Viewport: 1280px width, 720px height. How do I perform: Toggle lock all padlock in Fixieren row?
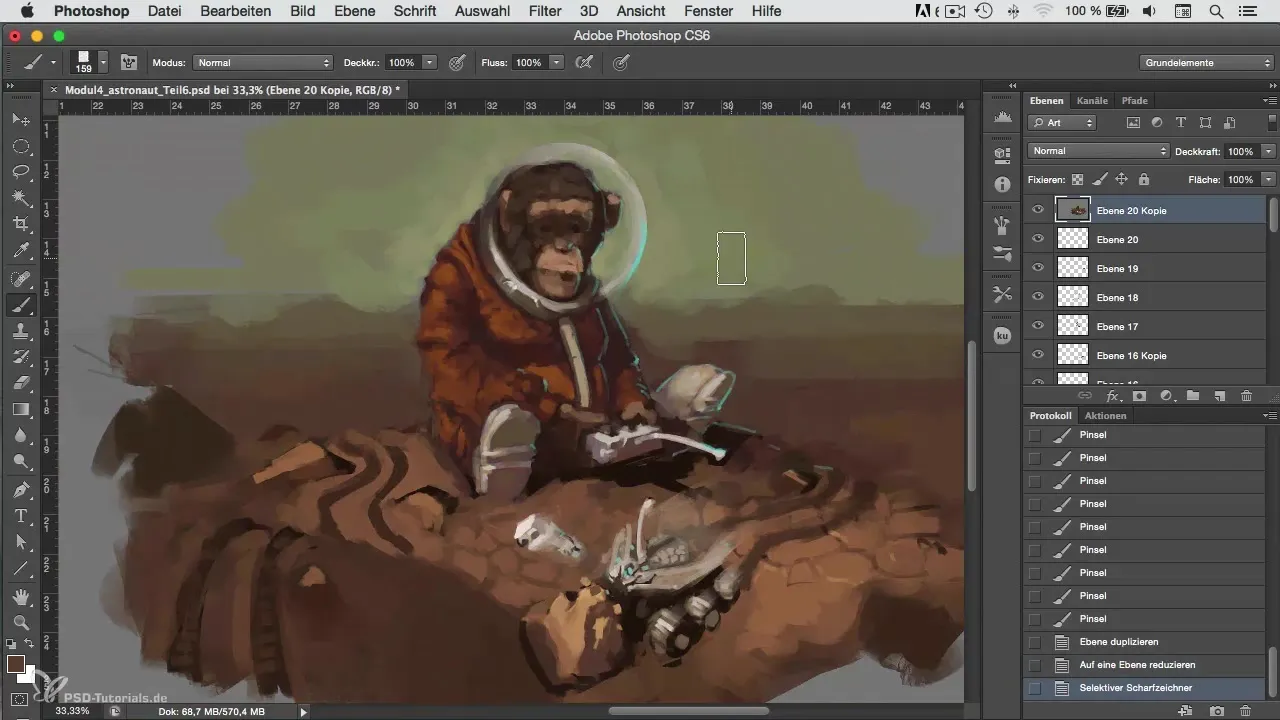click(x=1143, y=180)
